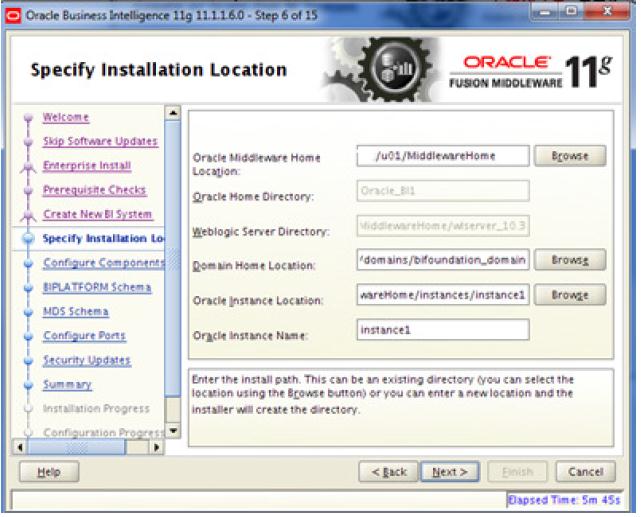Click the Welcome step bullet marker
The height and width of the screenshot is (517, 641).
click(28, 118)
